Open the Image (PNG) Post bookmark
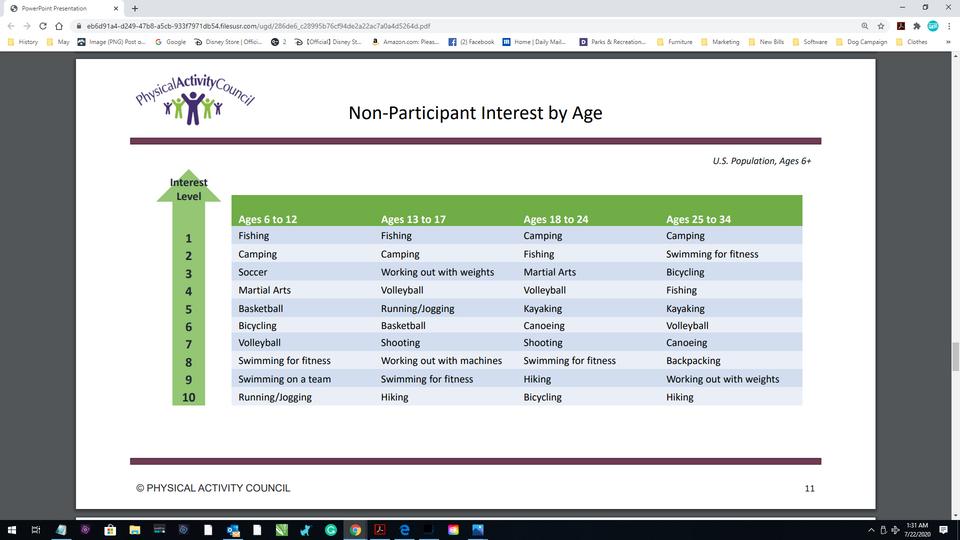The width and height of the screenshot is (960, 540). click(111, 42)
